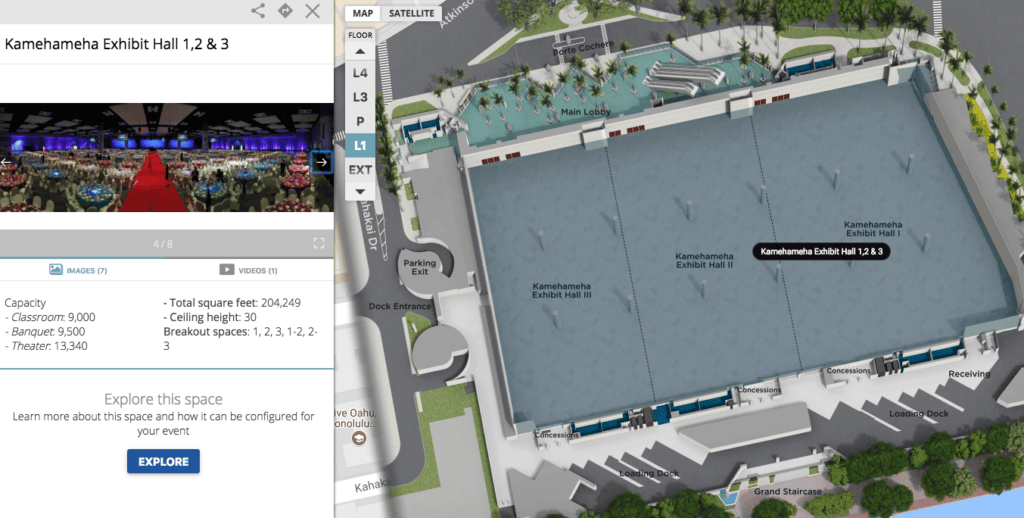Select floor L3 in floor selector
This screenshot has width=1024, height=518.
(360, 97)
